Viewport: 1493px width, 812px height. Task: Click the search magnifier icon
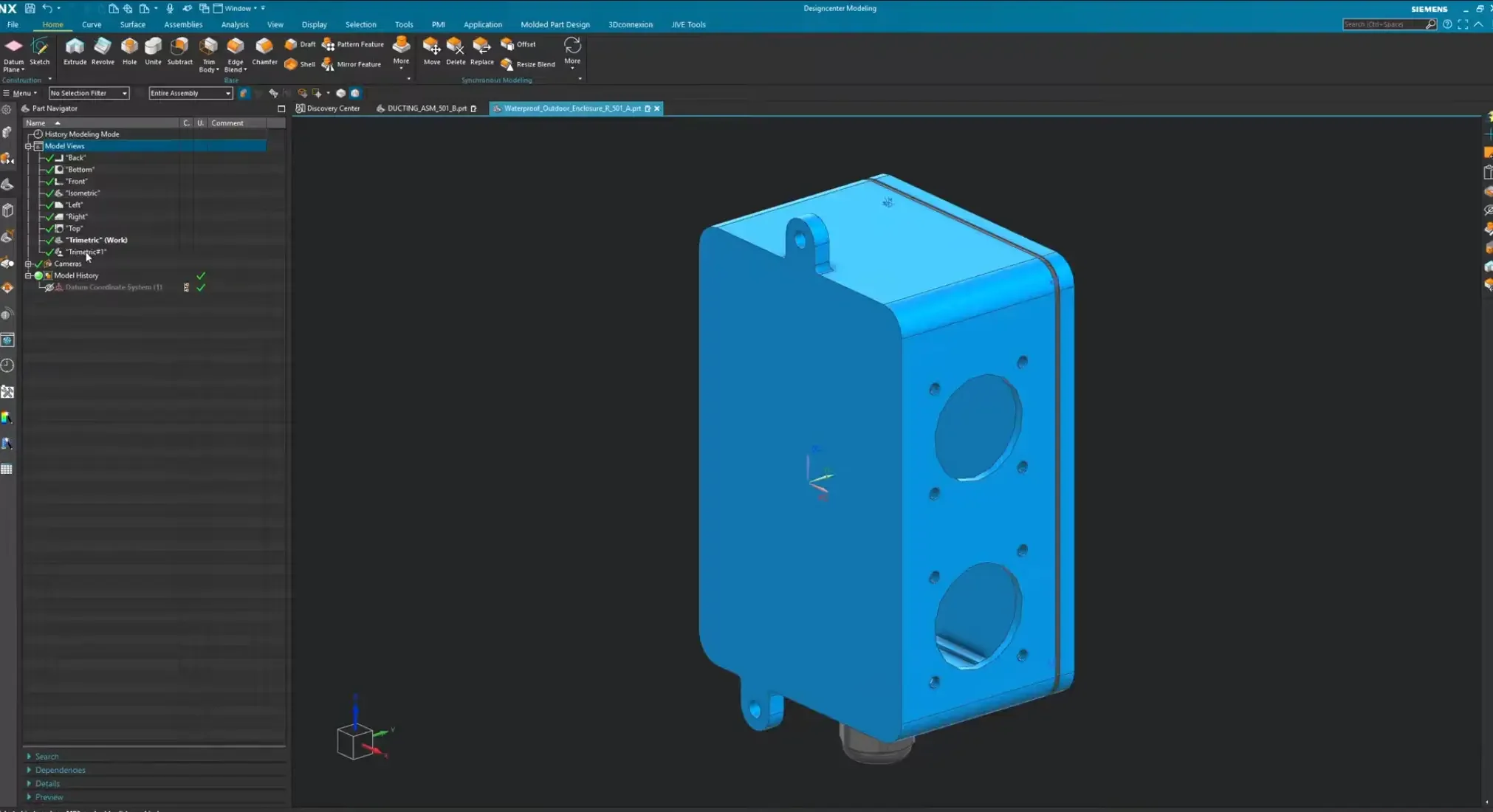pos(1430,24)
